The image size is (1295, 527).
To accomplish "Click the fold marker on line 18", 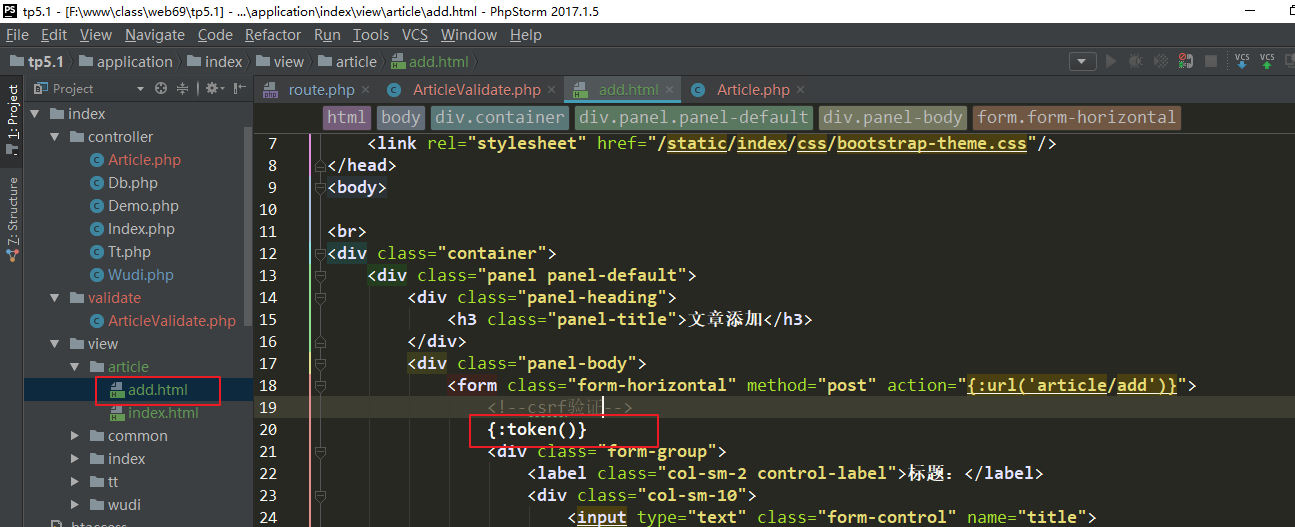I will click(321, 385).
